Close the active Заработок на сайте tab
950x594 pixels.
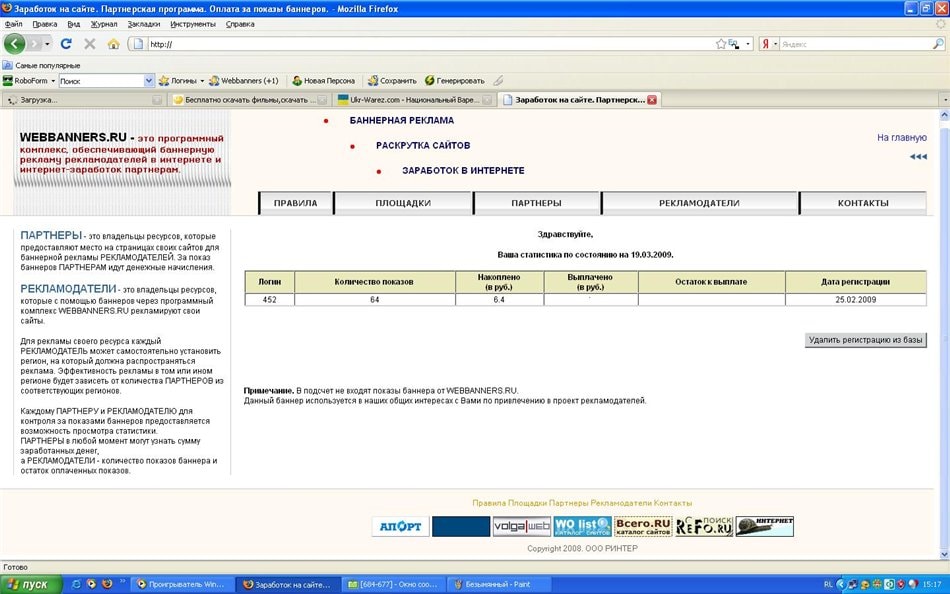(x=652, y=100)
